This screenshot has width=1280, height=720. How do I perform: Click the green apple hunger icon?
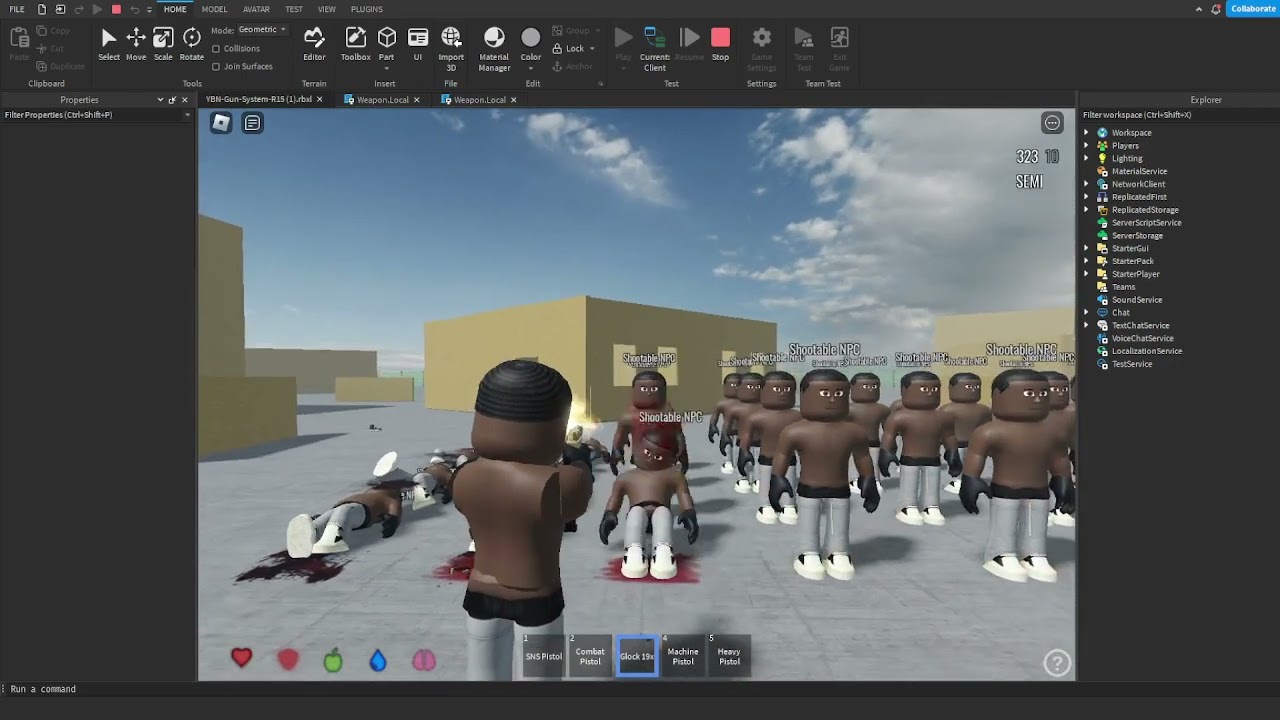(333, 660)
